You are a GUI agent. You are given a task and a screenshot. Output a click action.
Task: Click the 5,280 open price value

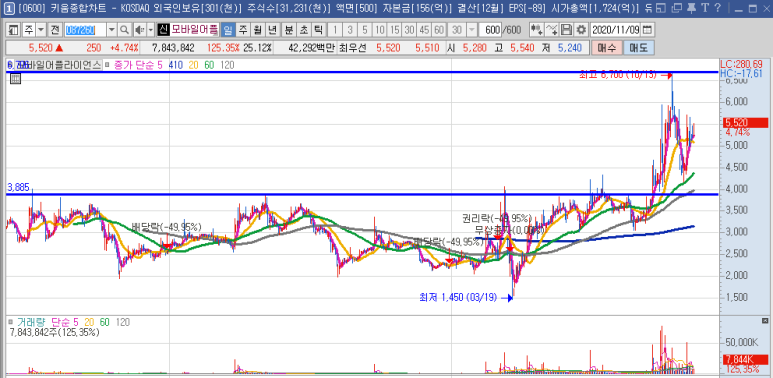476,48
